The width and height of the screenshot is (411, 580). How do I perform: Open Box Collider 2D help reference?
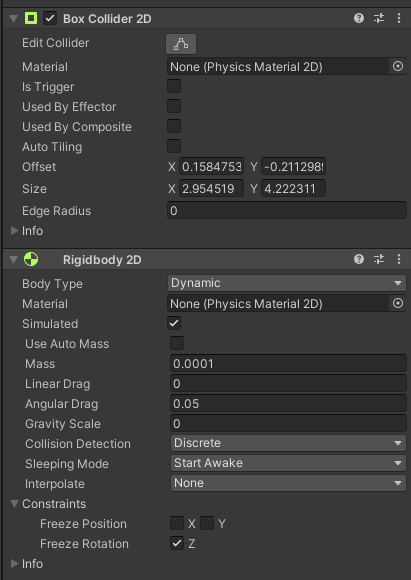[358, 18]
